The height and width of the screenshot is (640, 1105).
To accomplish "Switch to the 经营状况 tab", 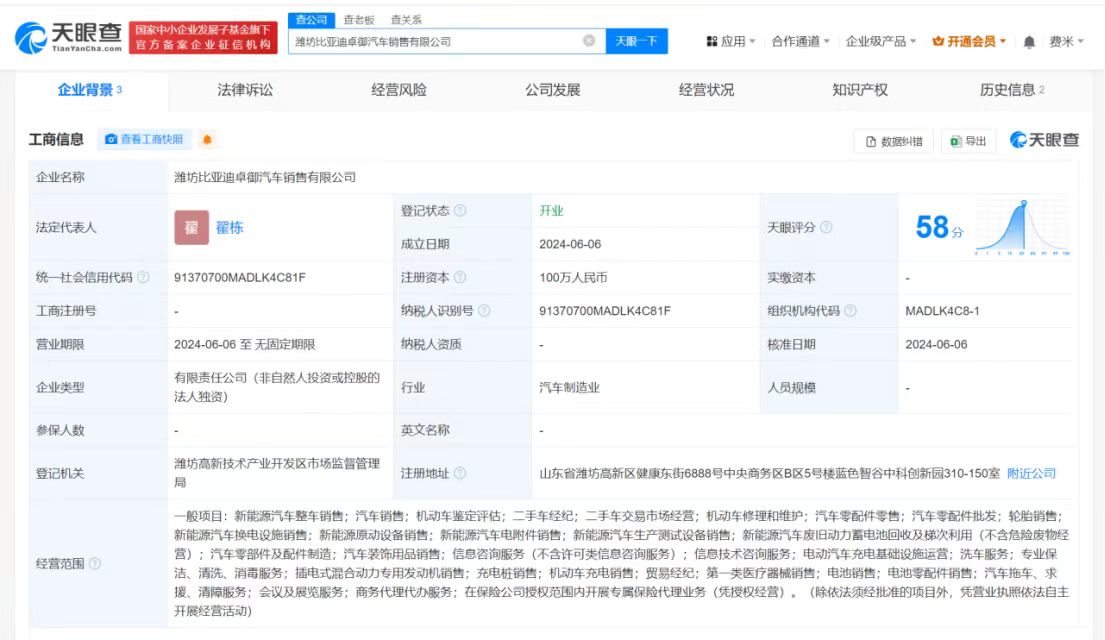I will pyautogui.click(x=706, y=90).
